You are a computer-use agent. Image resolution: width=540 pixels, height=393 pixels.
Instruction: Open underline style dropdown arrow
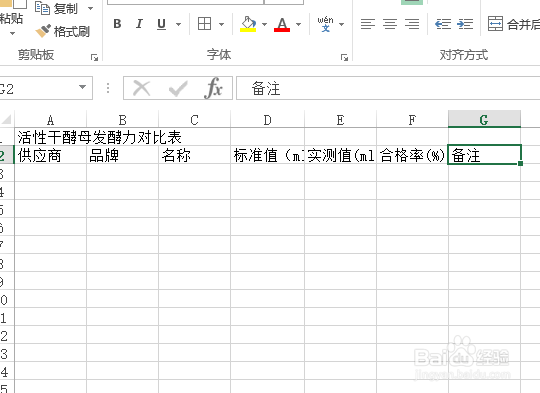point(178,24)
